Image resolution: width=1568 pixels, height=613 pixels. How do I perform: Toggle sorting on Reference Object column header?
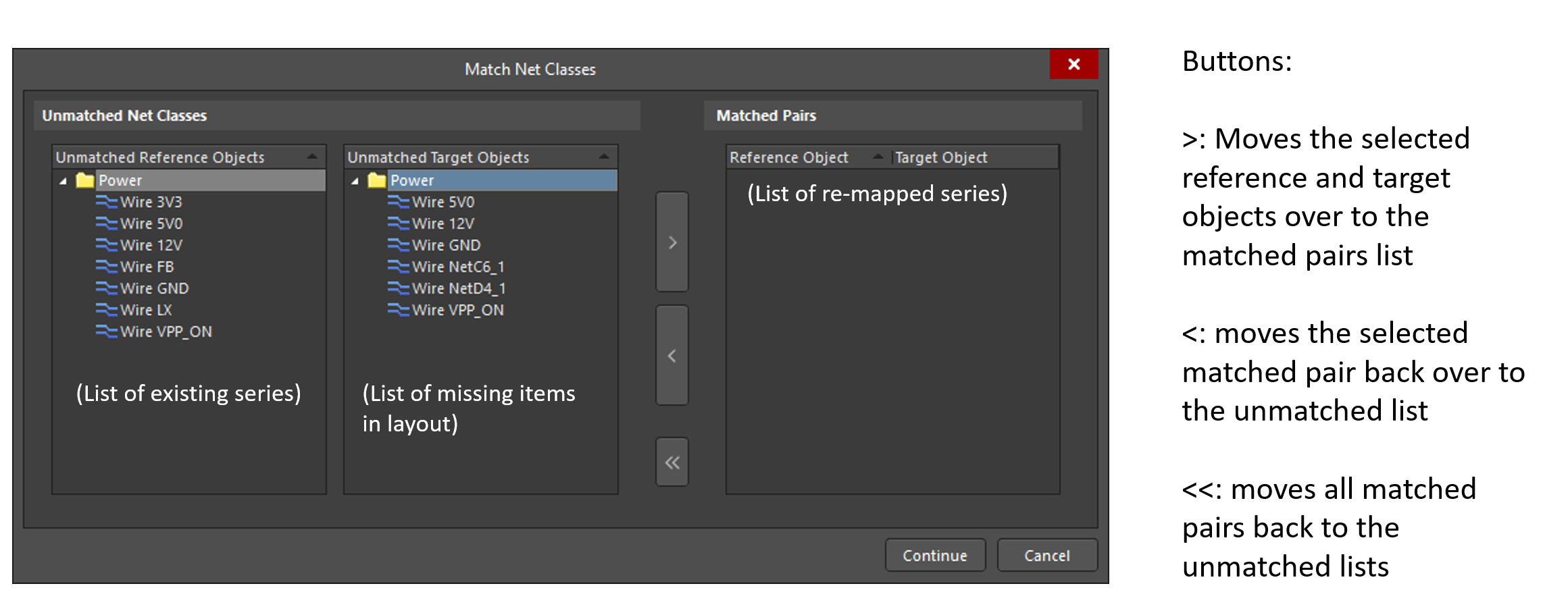789,157
